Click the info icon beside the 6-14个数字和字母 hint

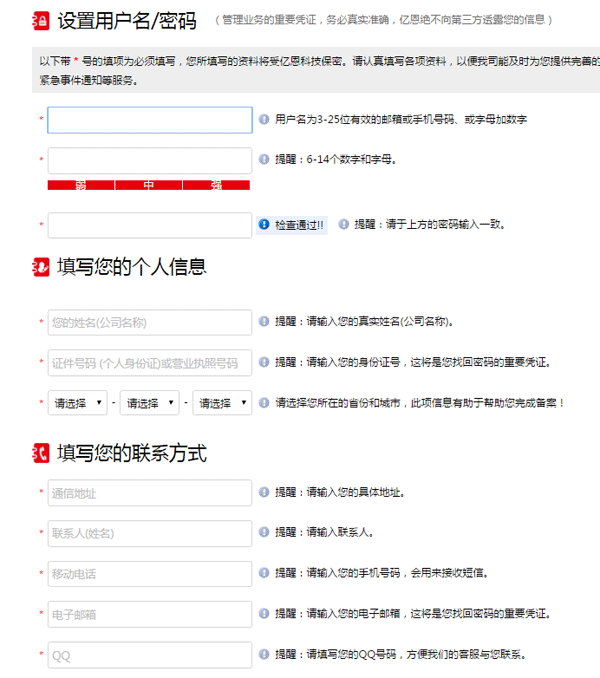click(264, 159)
